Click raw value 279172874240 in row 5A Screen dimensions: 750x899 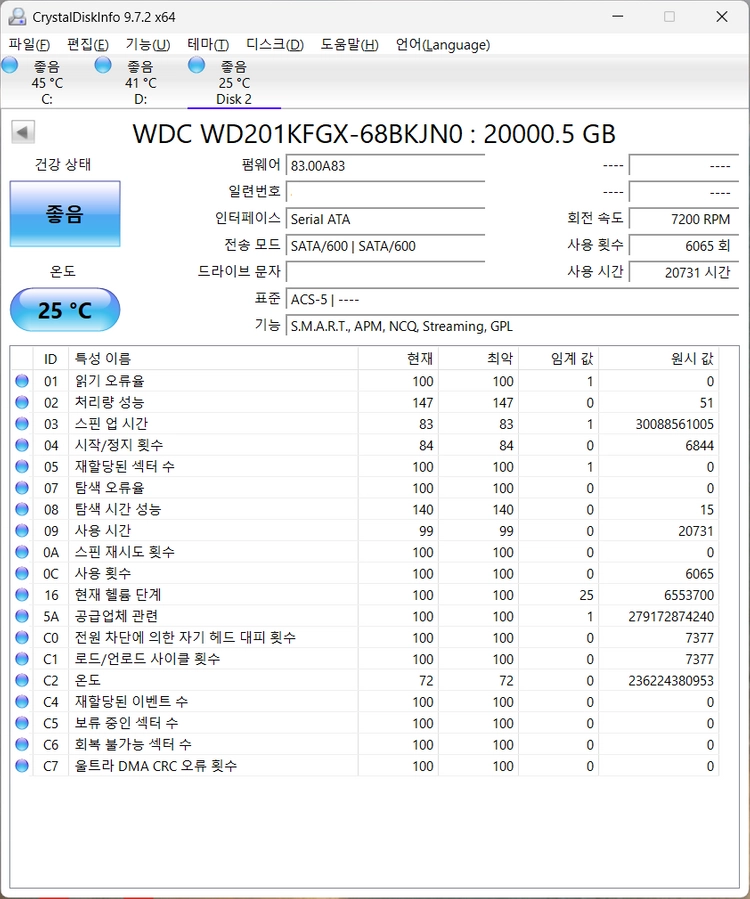coord(671,617)
